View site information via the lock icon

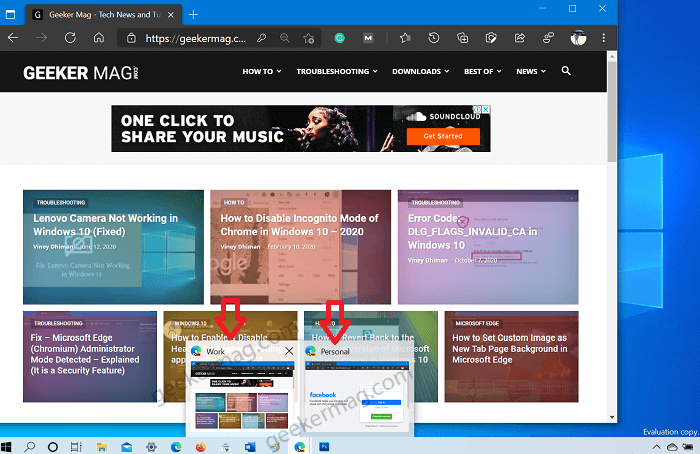coord(131,38)
